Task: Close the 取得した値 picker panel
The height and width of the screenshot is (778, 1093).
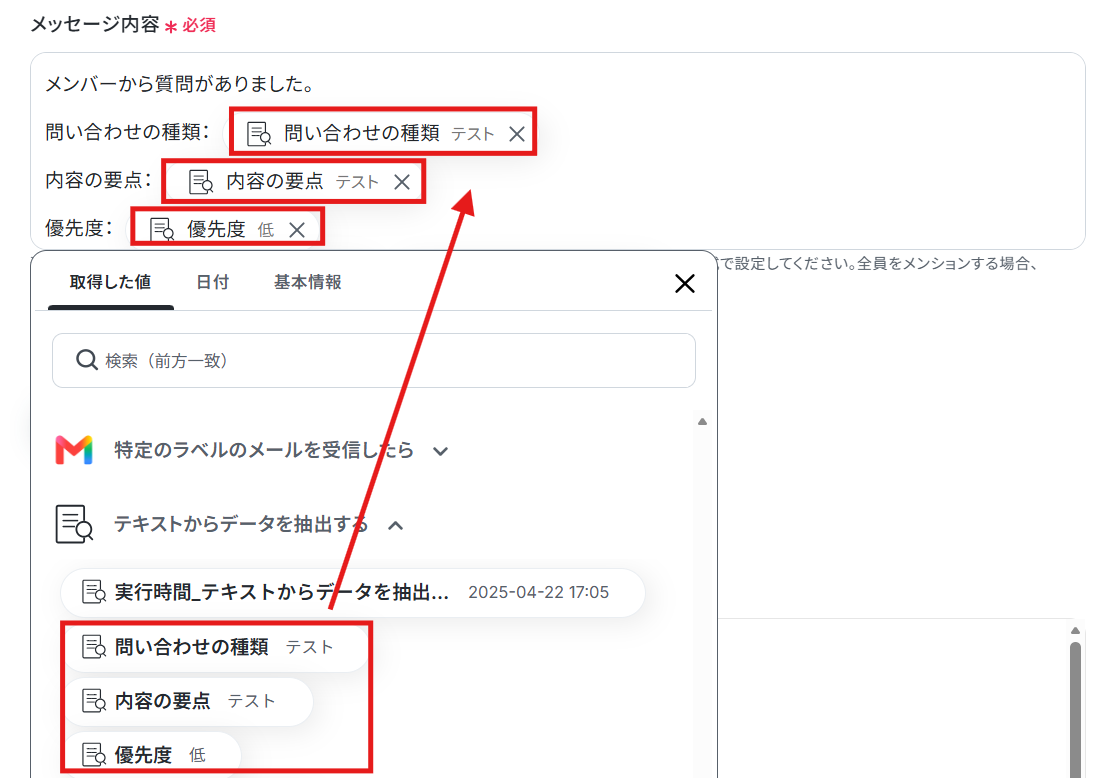Action: coord(685,283)
